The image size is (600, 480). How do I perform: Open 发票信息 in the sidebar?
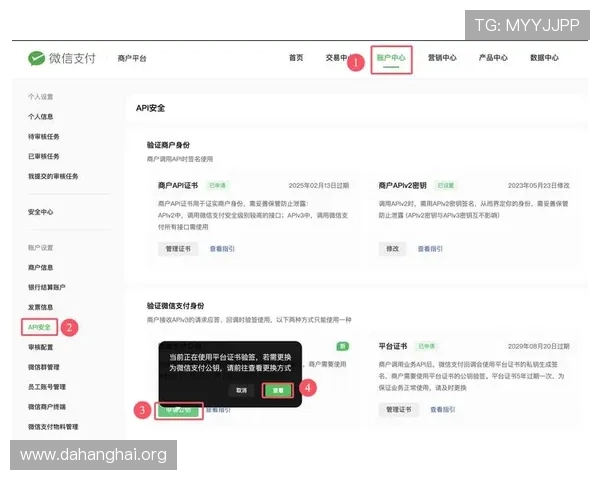(x=41, y=307)
